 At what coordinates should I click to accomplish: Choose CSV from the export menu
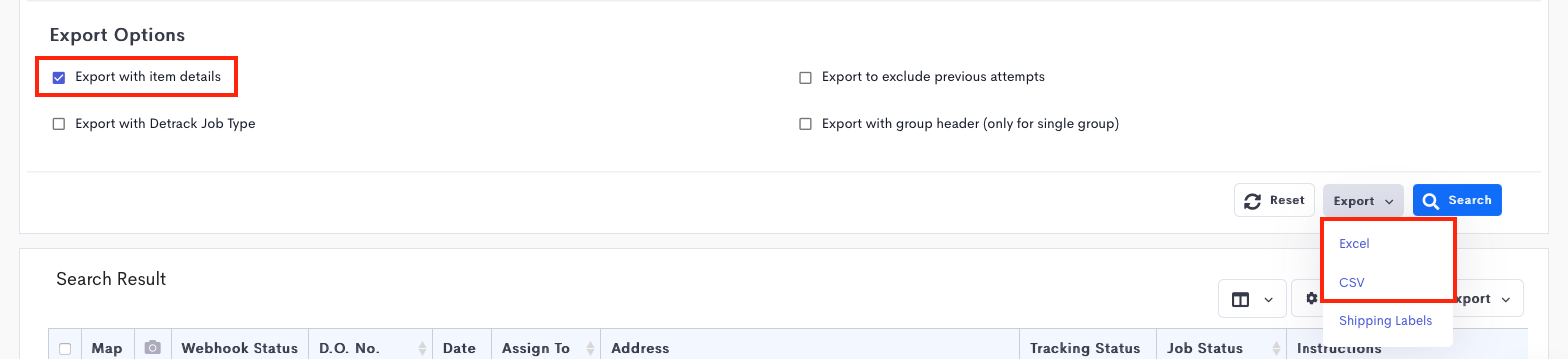(1351, 283)
